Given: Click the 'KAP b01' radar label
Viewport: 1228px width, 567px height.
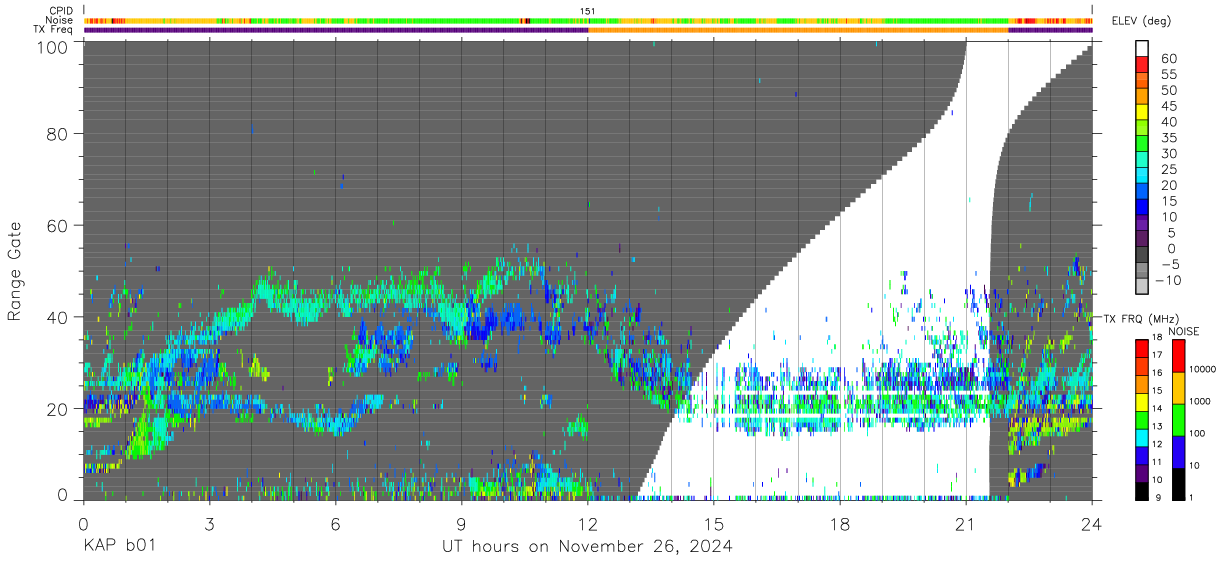Looking at the screenshot, I should (119, 547).
